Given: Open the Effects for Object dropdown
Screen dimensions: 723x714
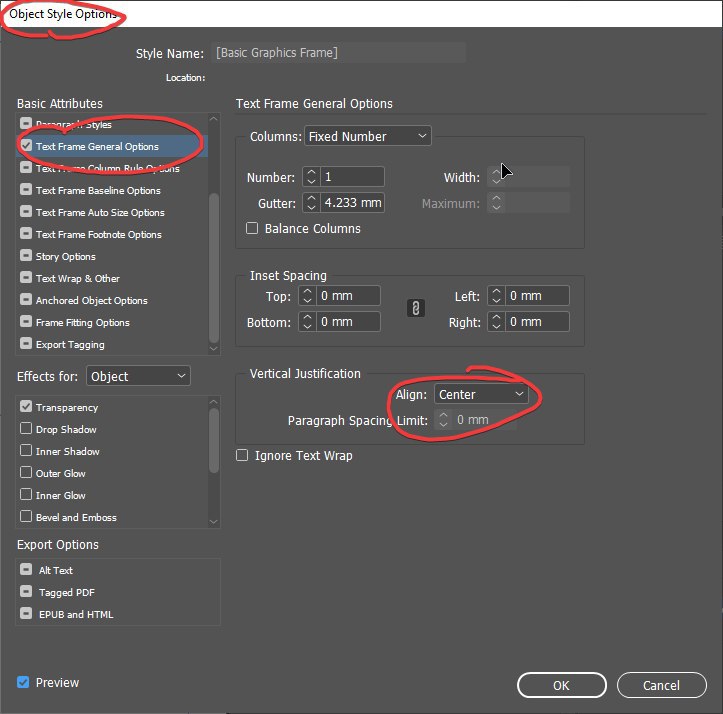Looking at the screenshot, I should click(138, 376).
